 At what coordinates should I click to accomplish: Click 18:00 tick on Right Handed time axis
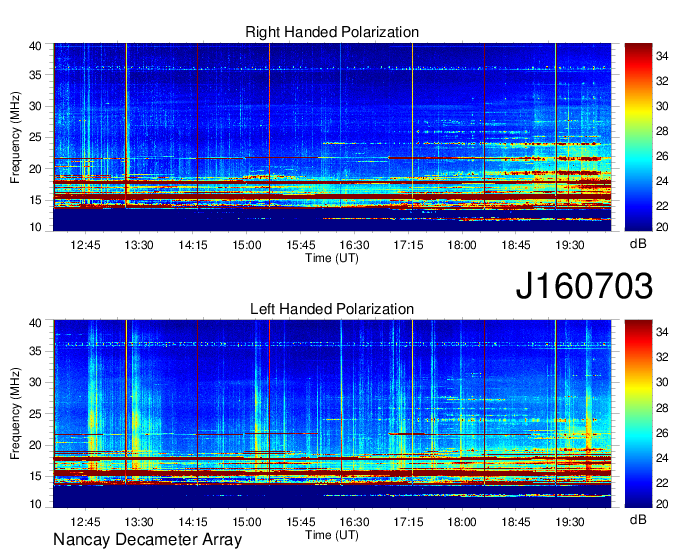click(462, 245)
